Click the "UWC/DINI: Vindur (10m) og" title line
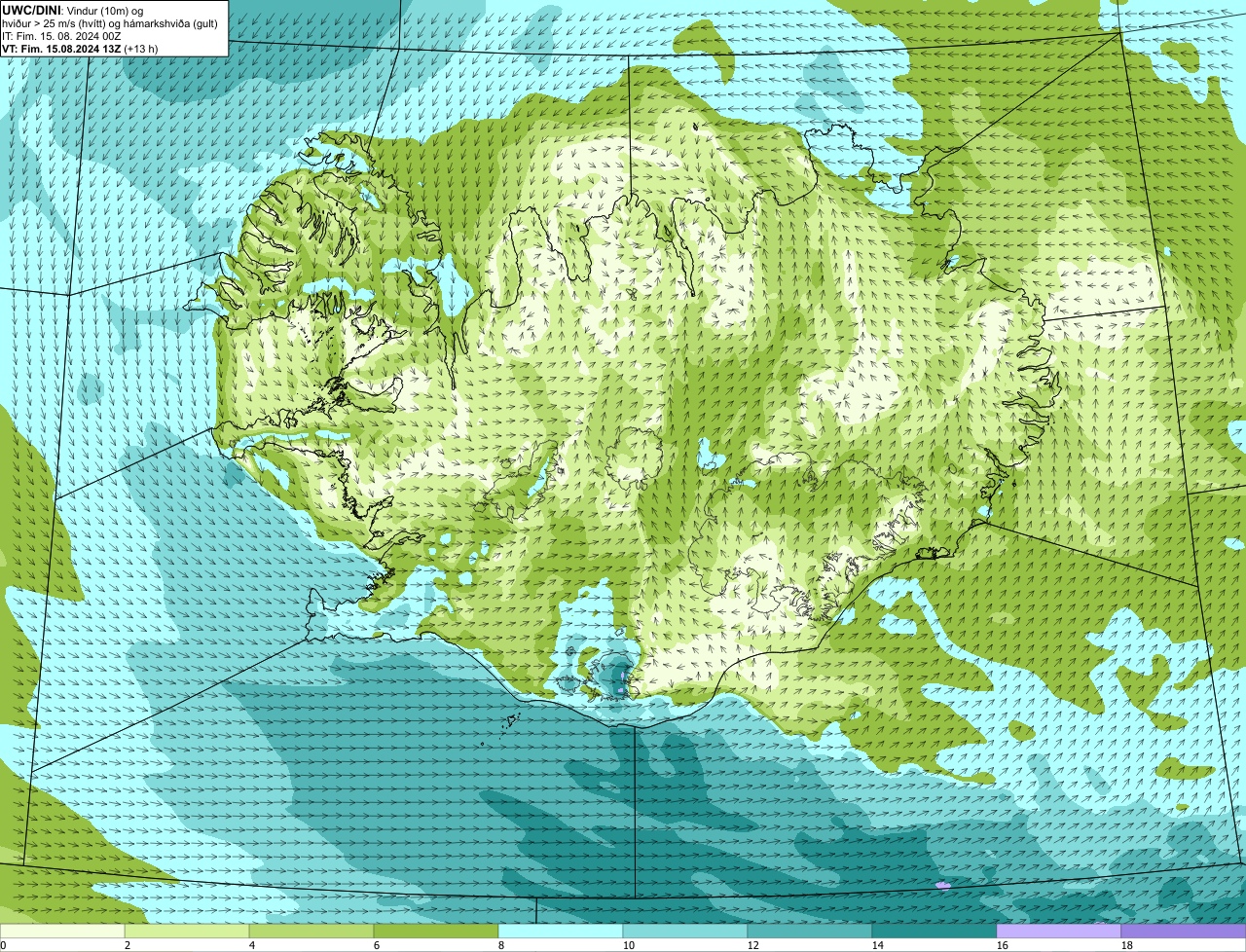Image resolution: width=1246 pixels, height=952 pixels. pos(73,10)
